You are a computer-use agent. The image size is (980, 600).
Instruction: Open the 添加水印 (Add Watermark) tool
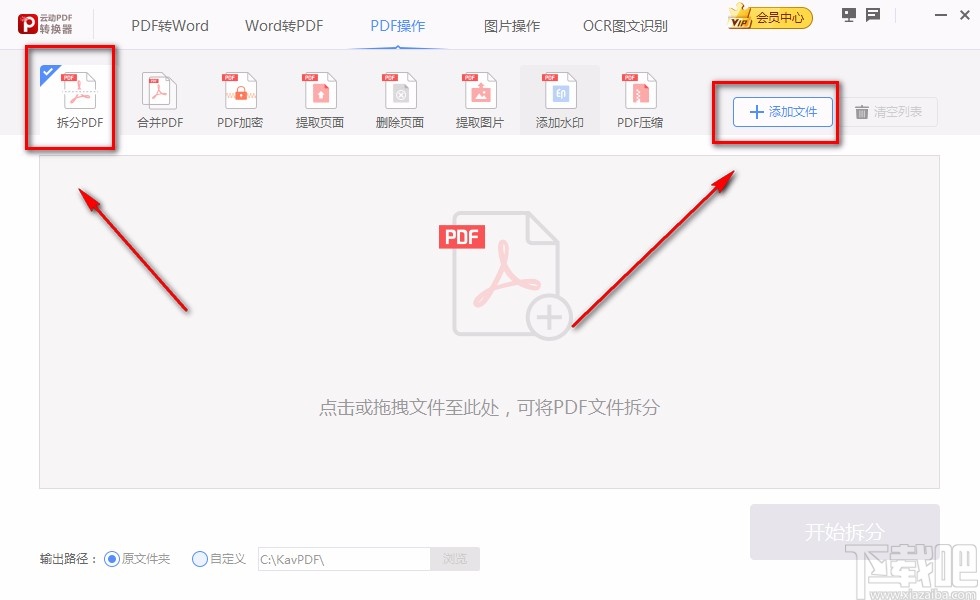559,97
